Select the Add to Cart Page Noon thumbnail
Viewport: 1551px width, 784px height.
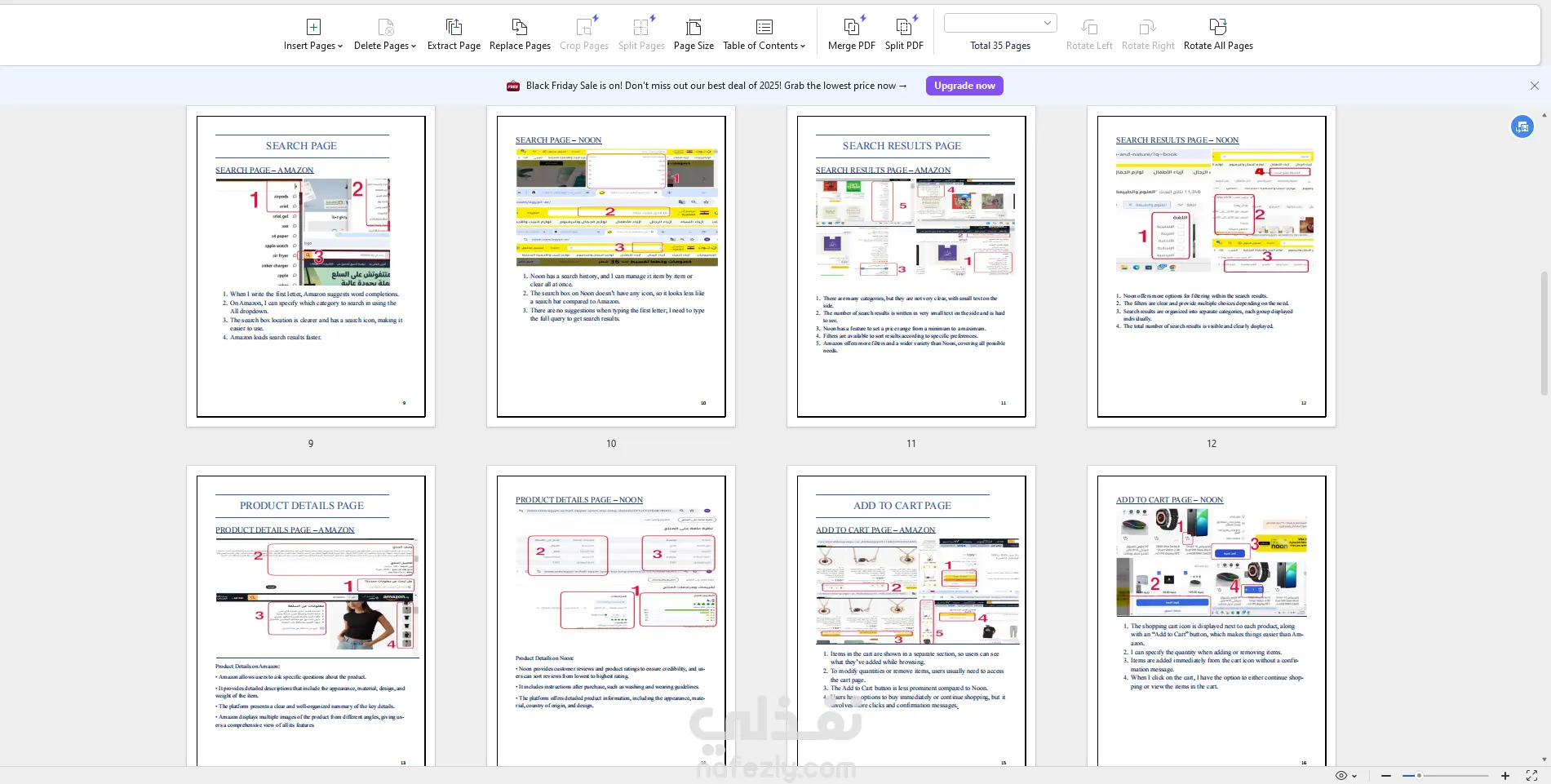pos(1212,616)
